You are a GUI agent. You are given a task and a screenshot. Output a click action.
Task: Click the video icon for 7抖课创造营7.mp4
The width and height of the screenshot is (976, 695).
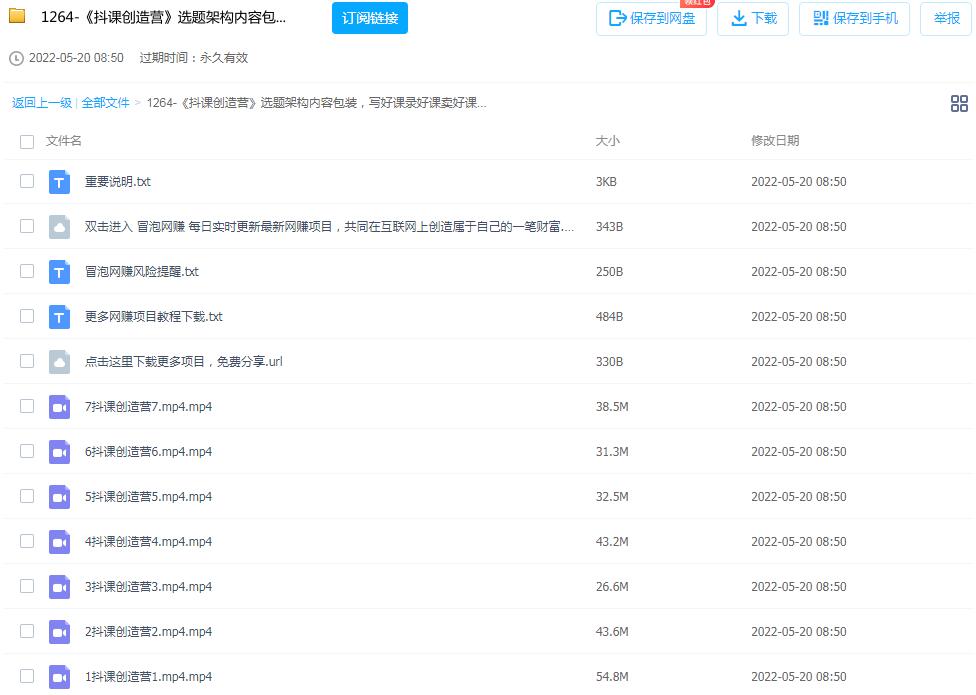point(59,407)
